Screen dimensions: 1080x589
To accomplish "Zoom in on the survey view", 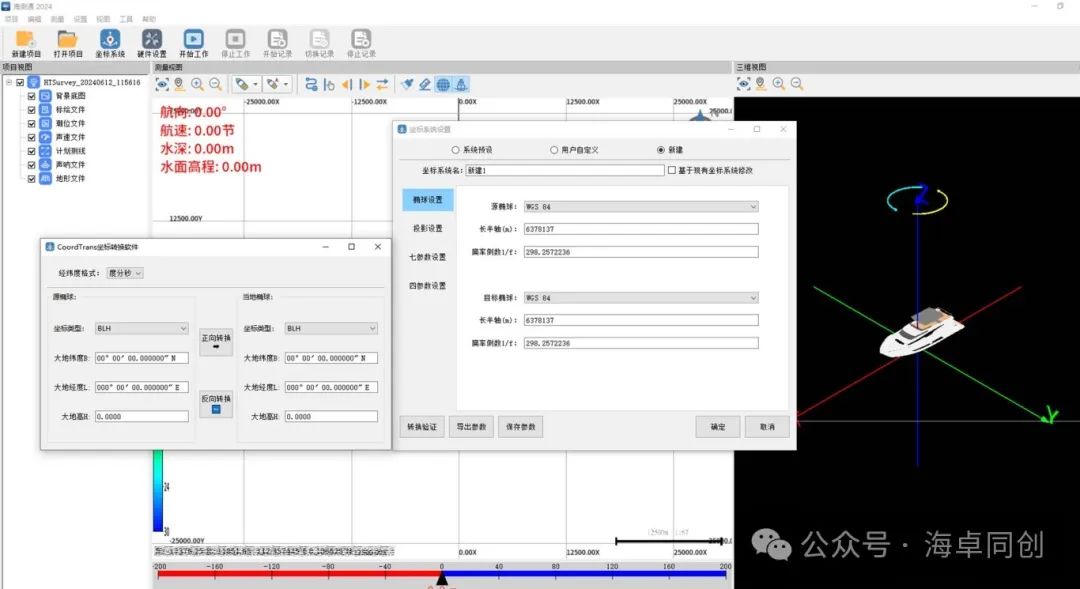I will (197, 85).
